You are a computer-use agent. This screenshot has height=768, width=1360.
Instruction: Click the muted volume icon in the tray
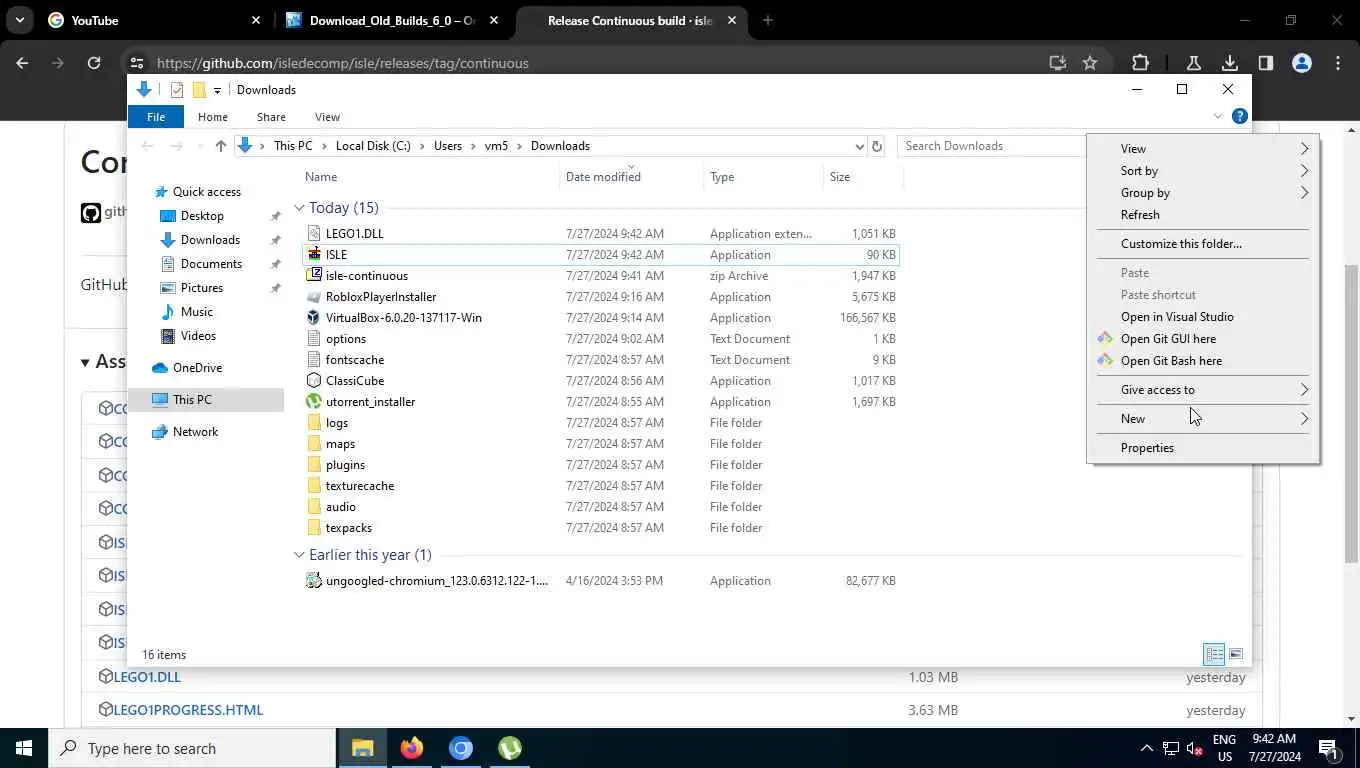tap(1194, 748)
